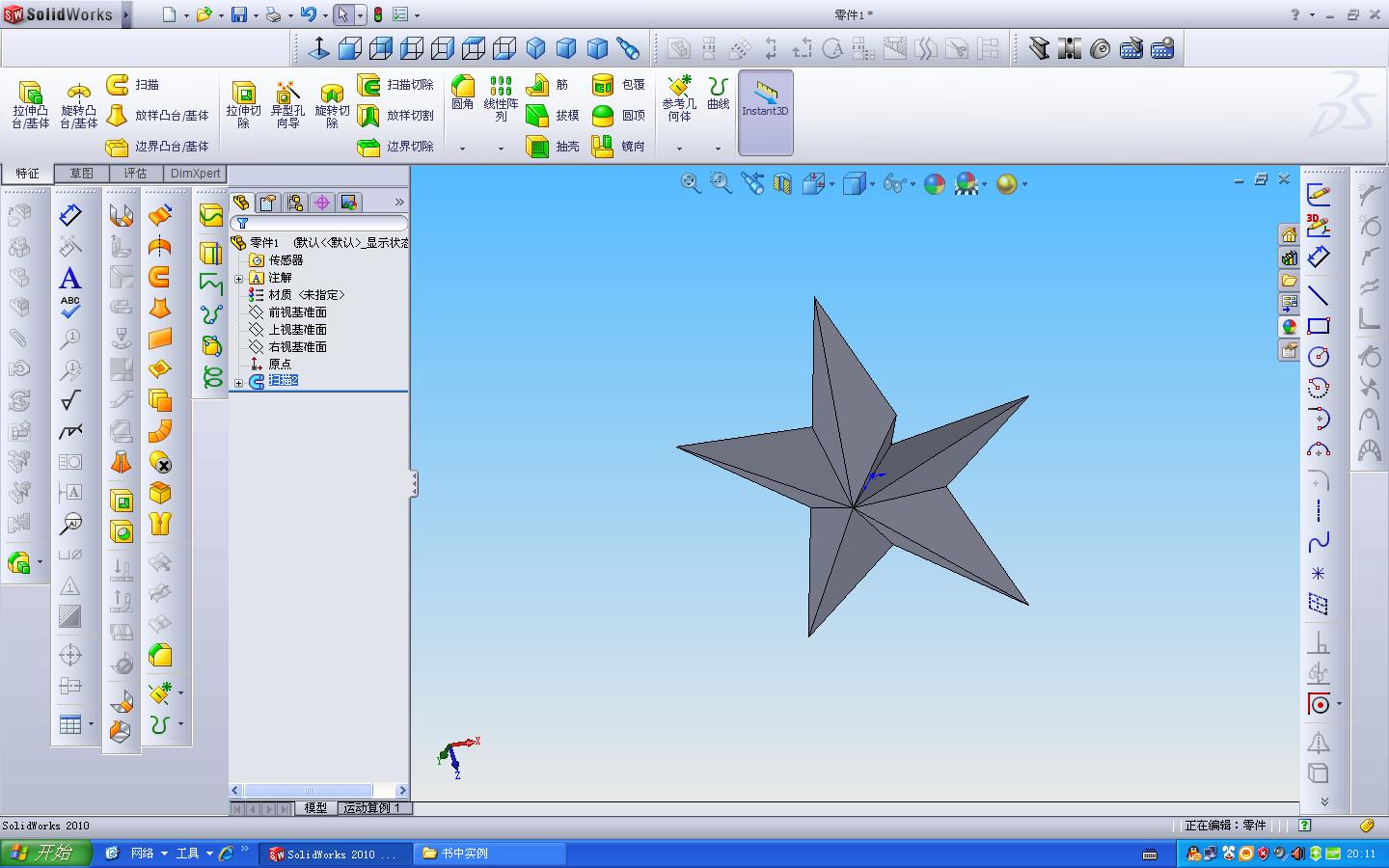Select the Helix and Spiral curve icon
Screen dimensions: 1389x868
(212, 378)
